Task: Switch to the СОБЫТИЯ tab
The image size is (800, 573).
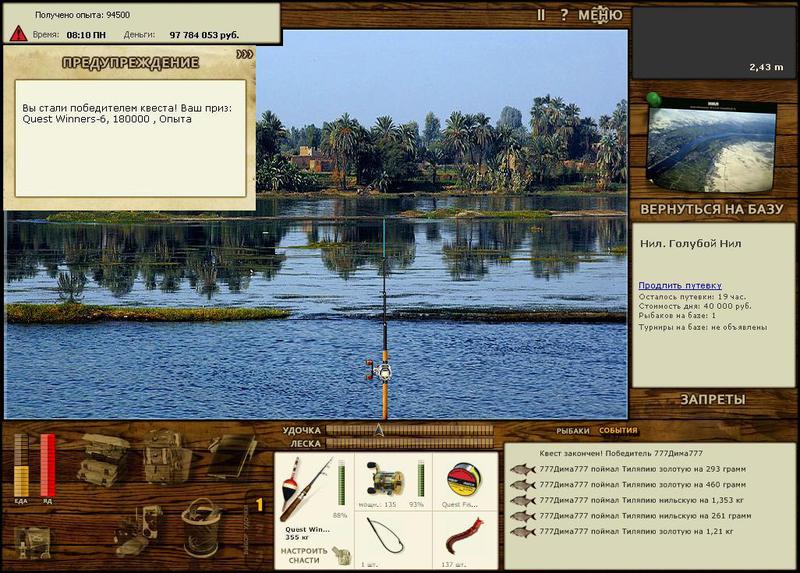Action: click(618, 430)
